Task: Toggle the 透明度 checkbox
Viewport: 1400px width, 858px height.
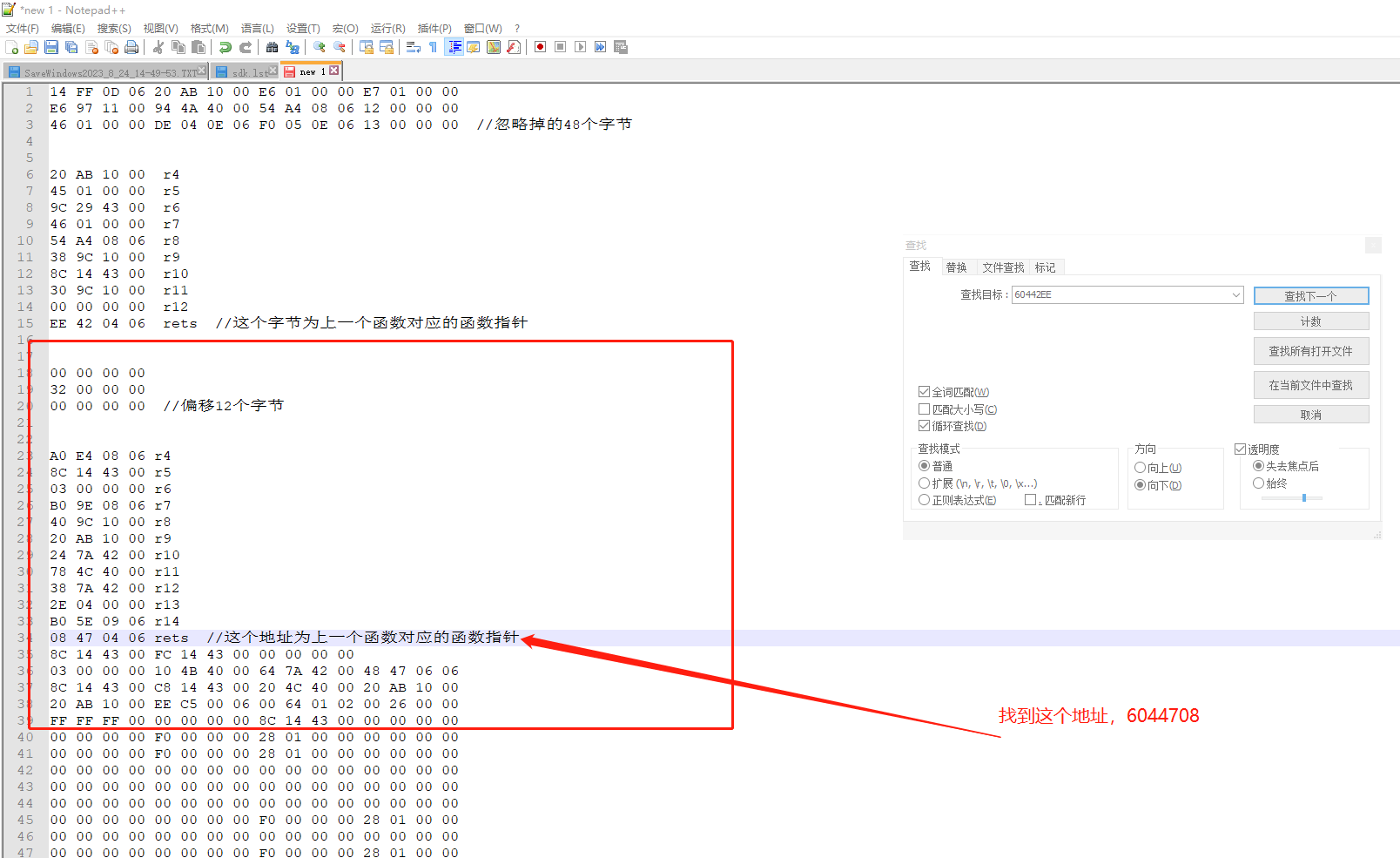Action: 1240,449
